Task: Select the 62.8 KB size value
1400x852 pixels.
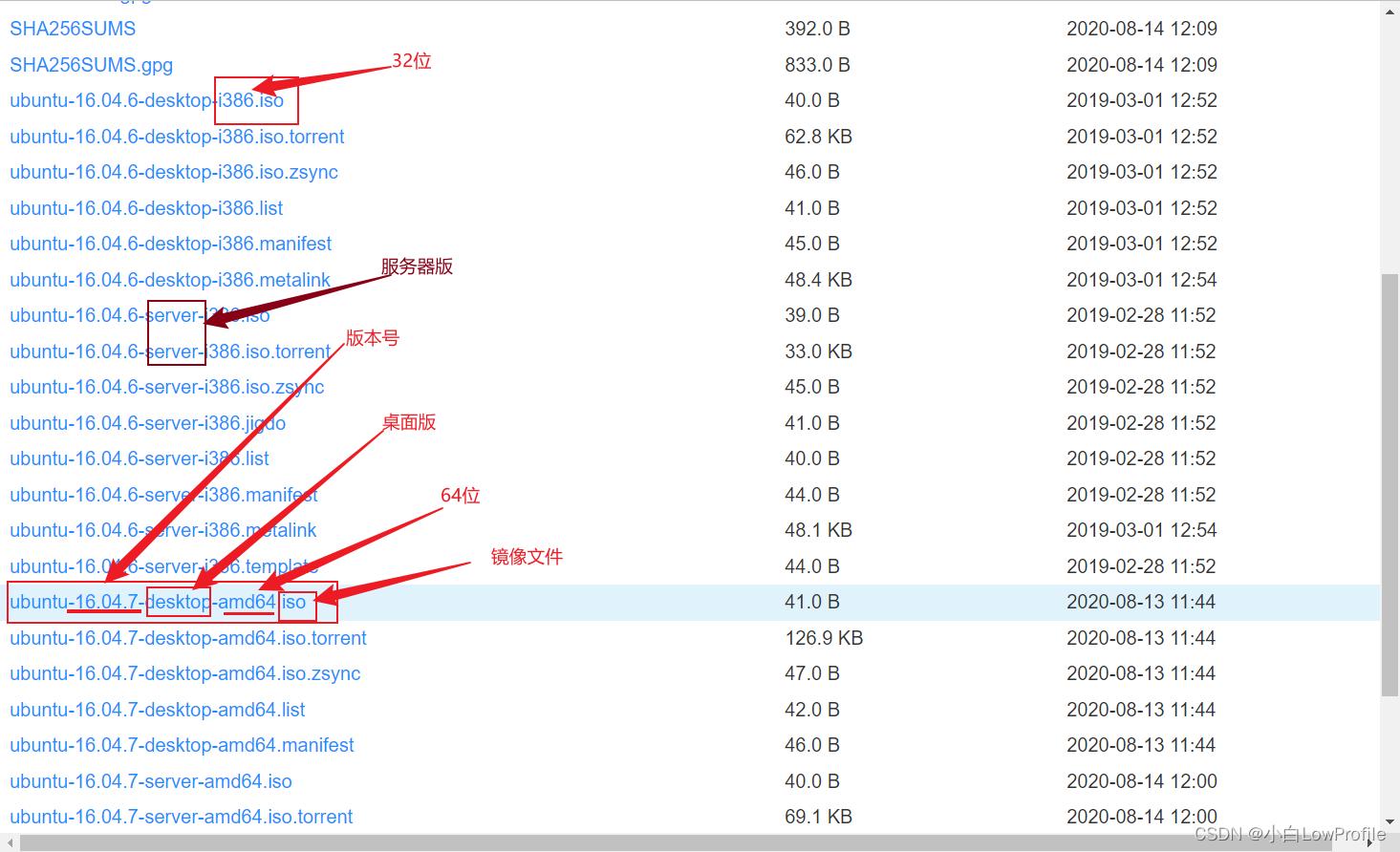Action: tap(819, 137)
